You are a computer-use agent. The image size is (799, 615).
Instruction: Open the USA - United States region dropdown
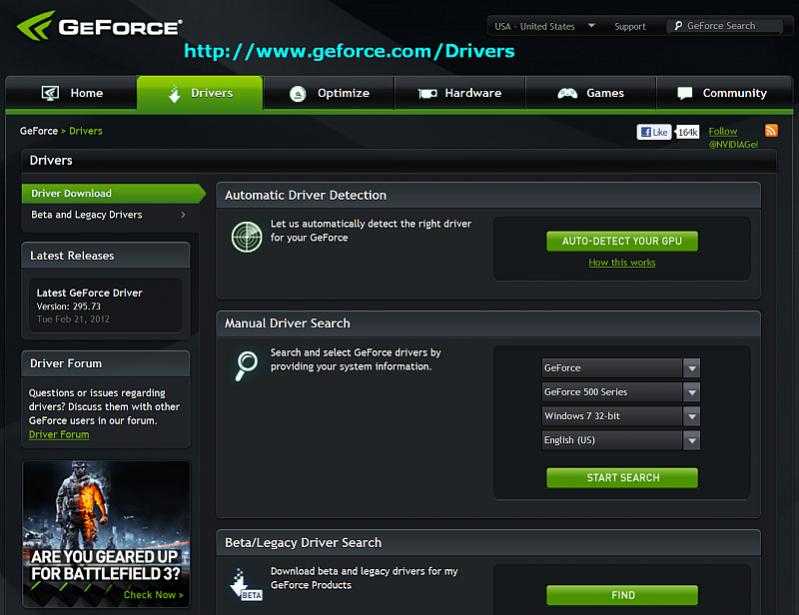click(x=545, y=26)
